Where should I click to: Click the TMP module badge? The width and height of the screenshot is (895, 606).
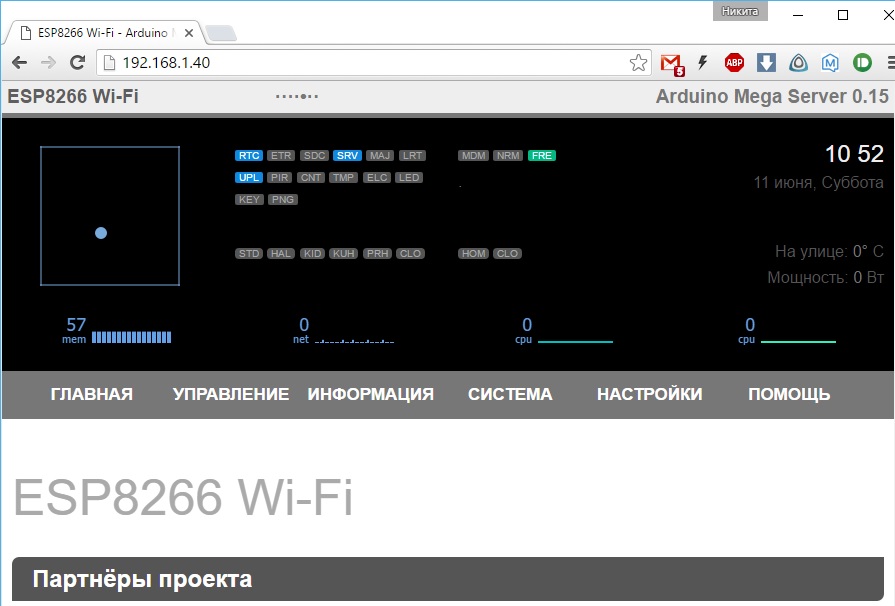[343, 177]
